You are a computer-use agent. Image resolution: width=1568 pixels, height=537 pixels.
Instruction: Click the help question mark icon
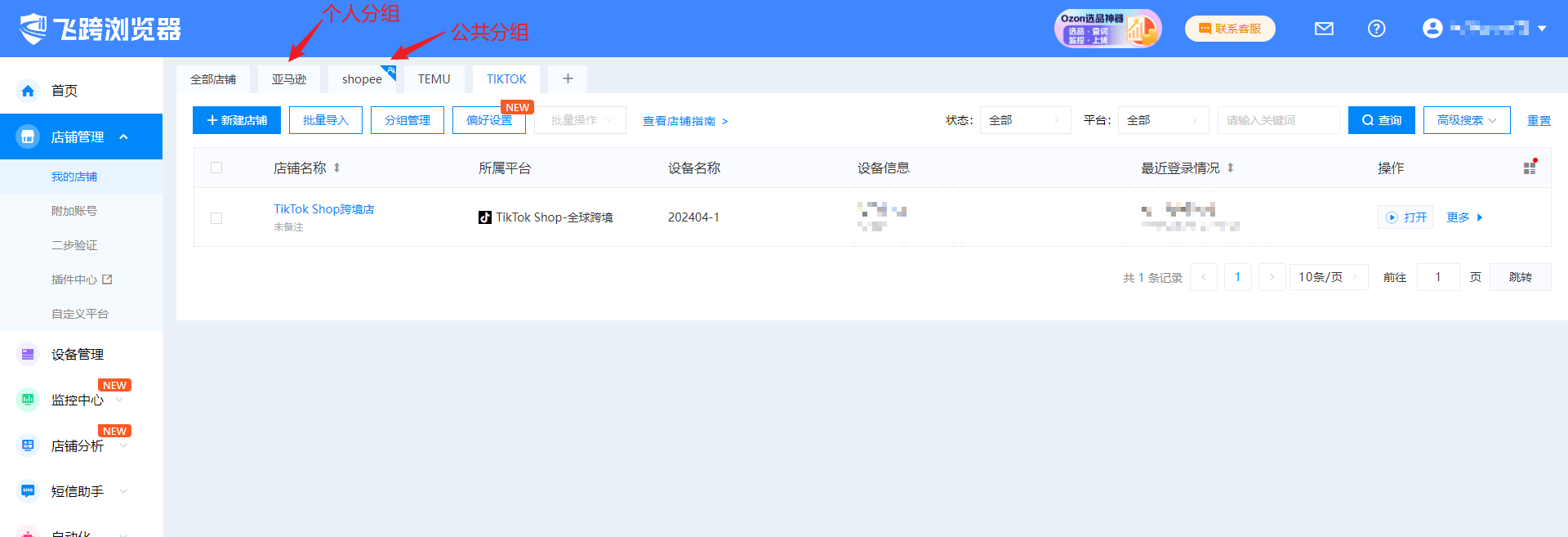1376,29
